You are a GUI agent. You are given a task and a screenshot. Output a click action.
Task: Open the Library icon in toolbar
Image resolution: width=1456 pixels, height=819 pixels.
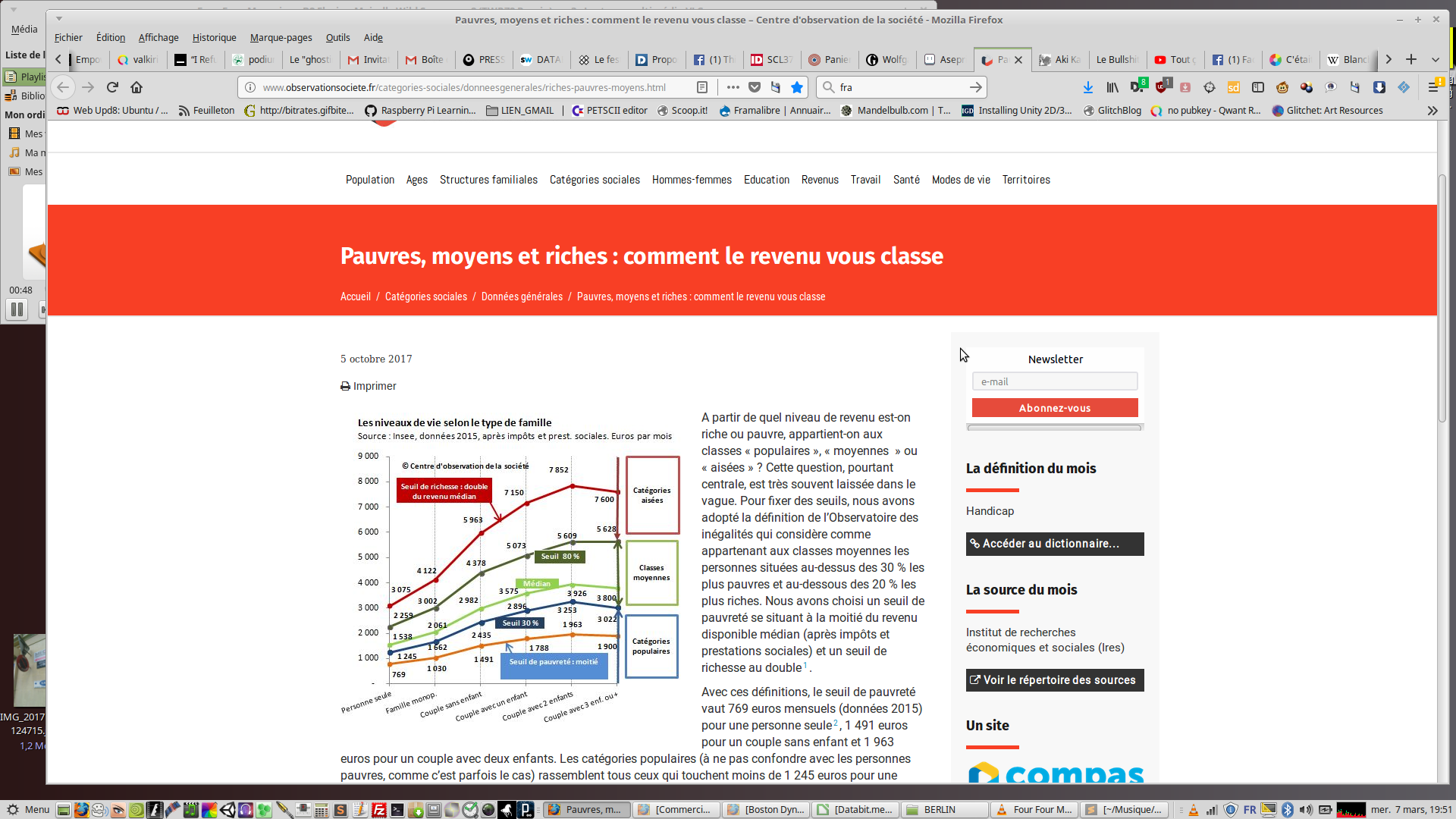tap(1112, 87)
